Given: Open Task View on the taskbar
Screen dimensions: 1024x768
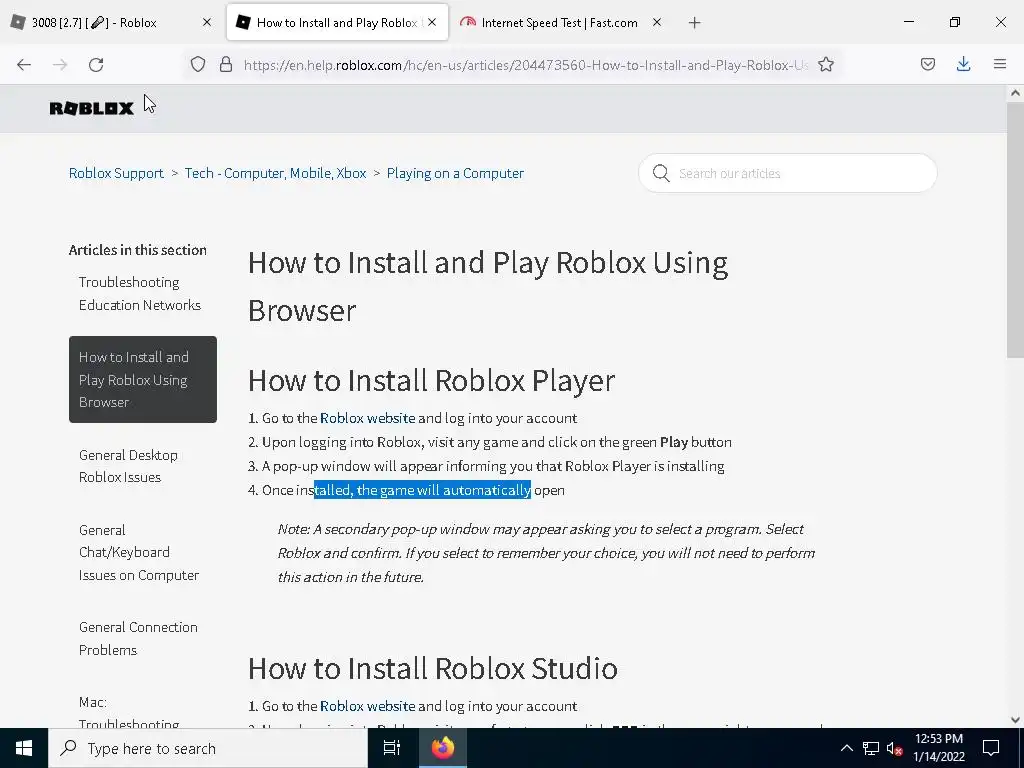Looking at the screenshot, I should [392, 748].
